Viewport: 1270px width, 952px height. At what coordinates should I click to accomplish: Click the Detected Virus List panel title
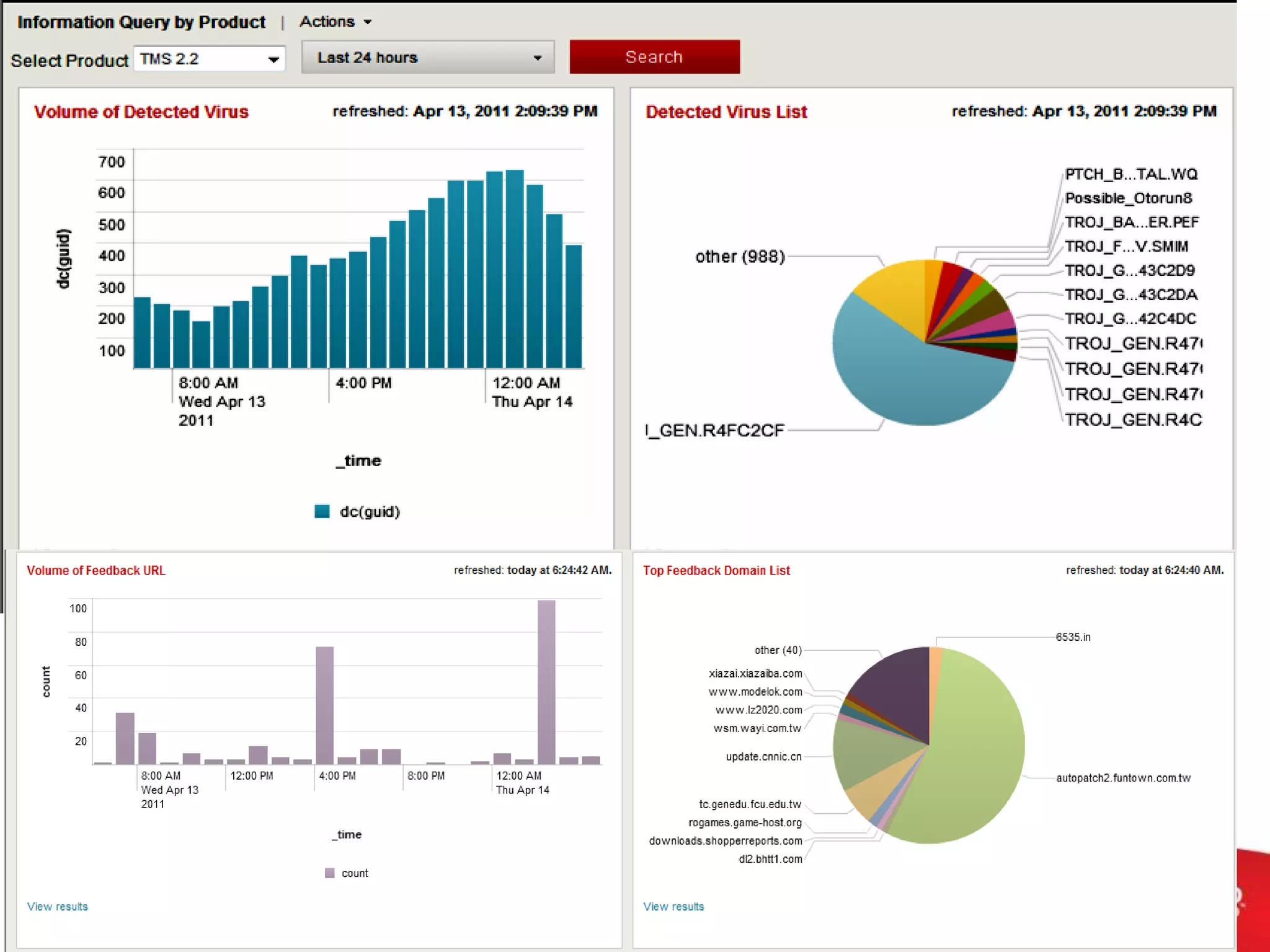click(x=726, y=112)
